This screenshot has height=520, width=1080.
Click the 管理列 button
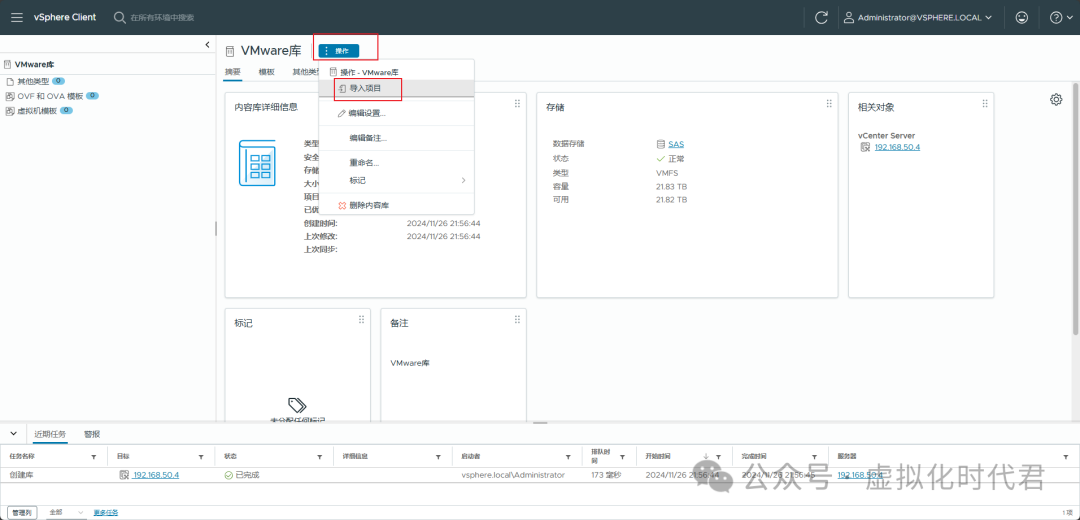pyautogui.click(x=23, y=512)
